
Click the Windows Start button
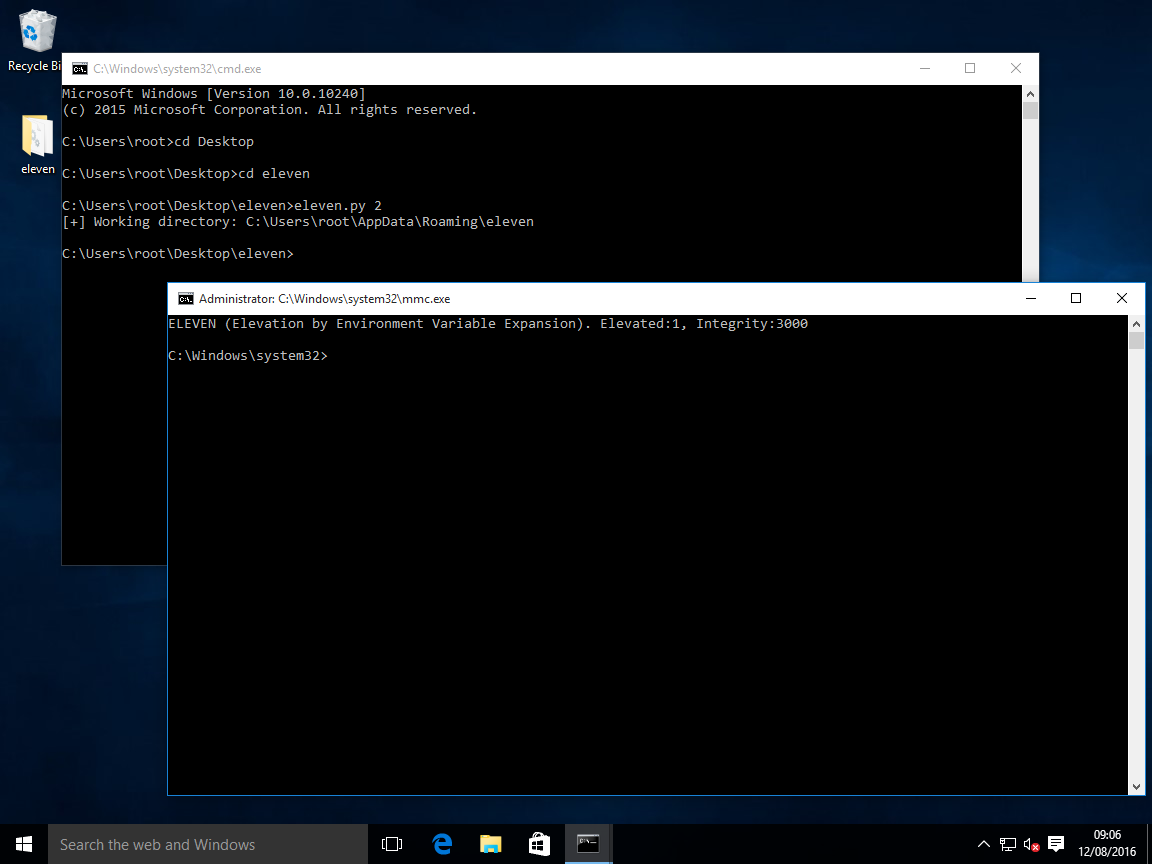(24, 844)
